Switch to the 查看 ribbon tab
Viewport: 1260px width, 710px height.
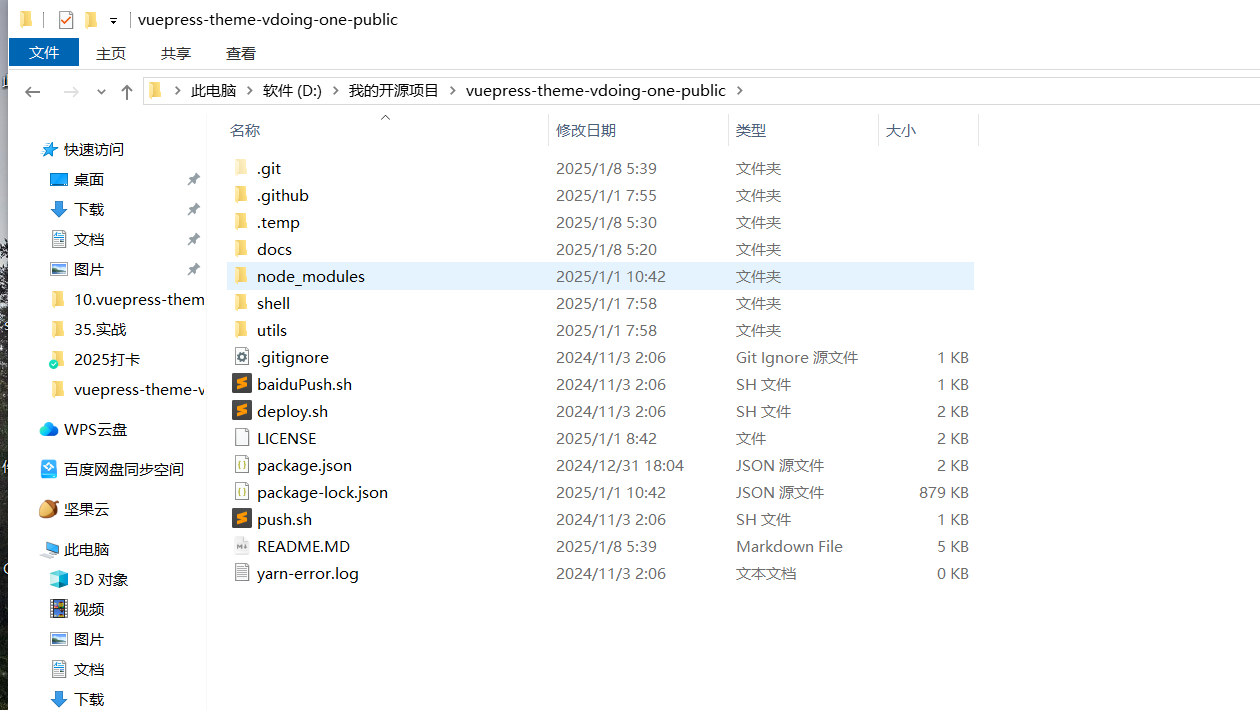240,53
